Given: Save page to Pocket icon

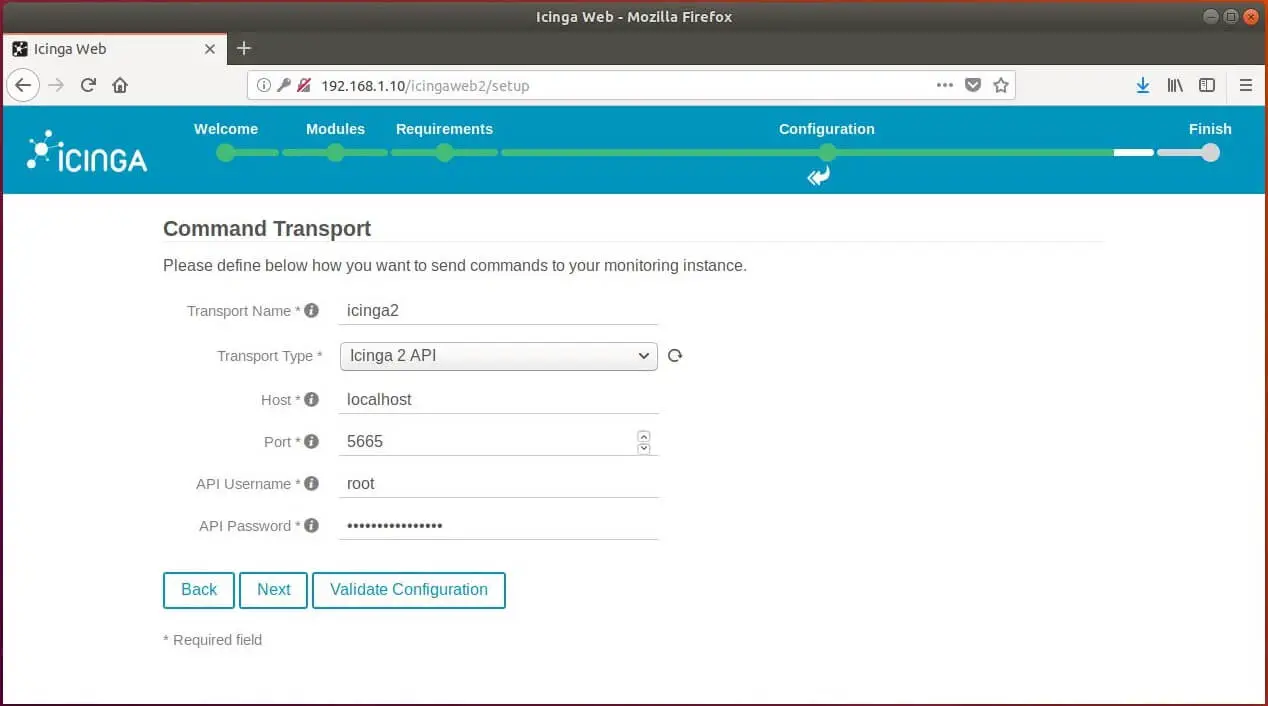Looking at the screenshot, I should pos(973,85).
